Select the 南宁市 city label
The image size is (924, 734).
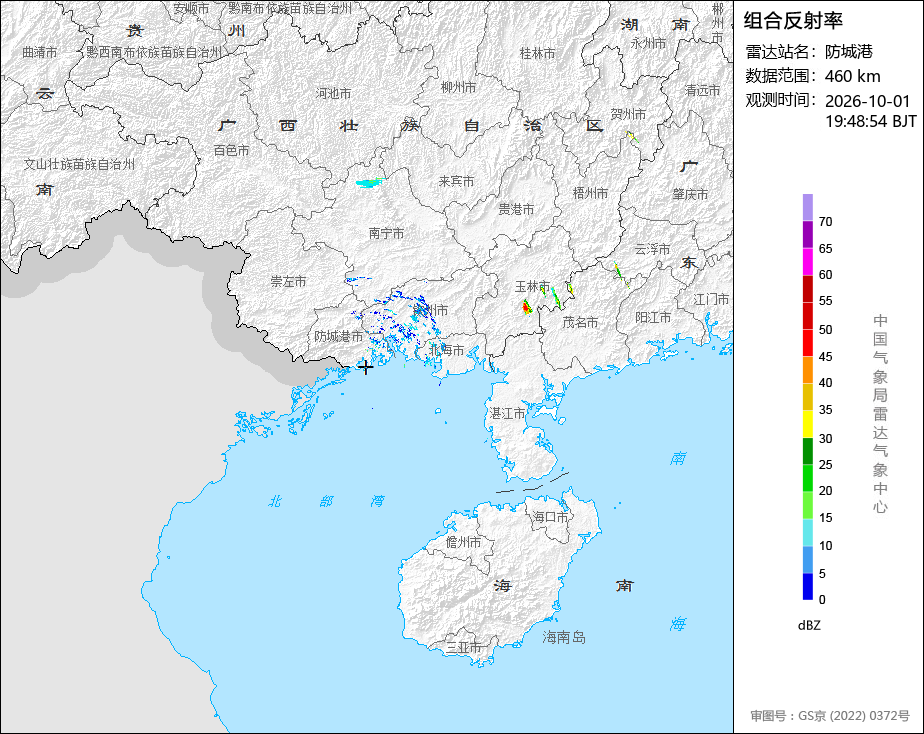[387, 233]
